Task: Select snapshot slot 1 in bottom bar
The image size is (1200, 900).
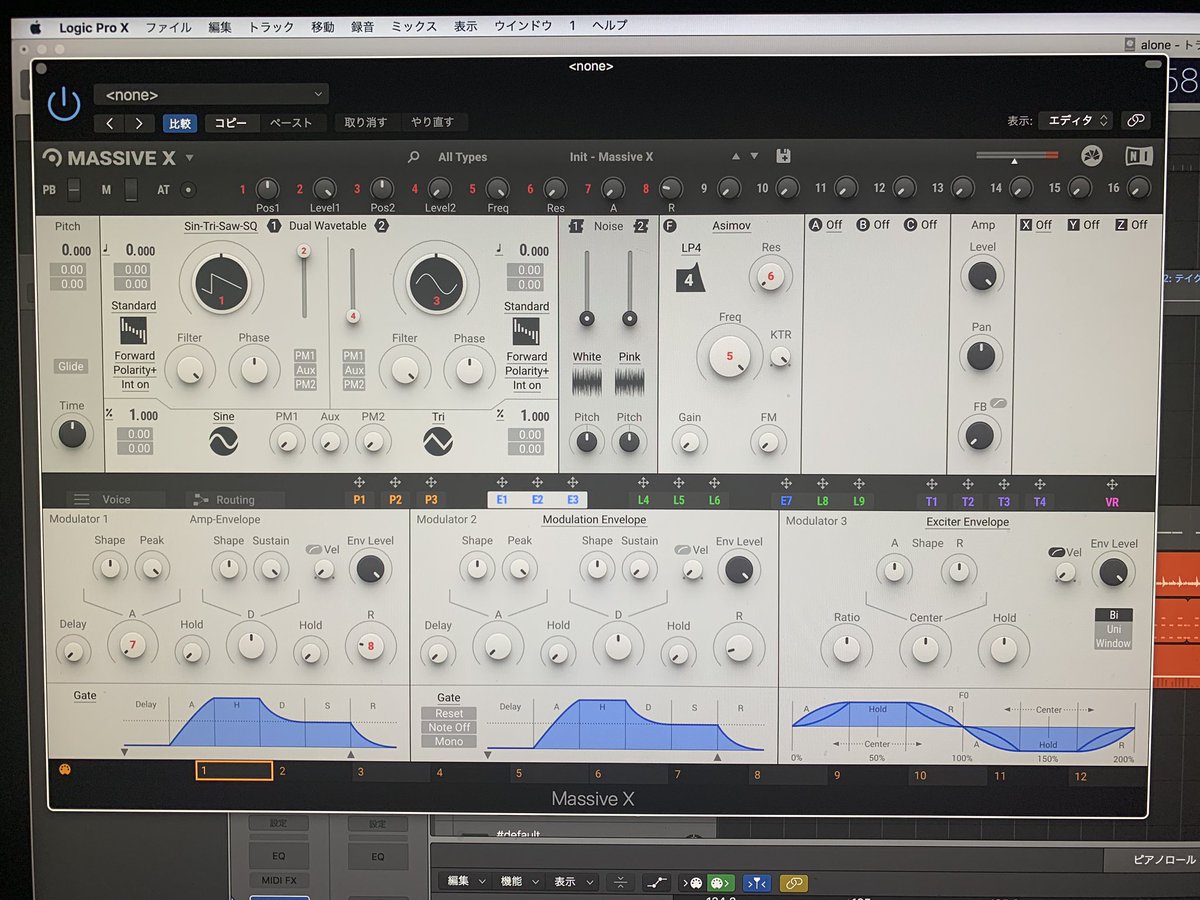Action: [x=233, y=771]
